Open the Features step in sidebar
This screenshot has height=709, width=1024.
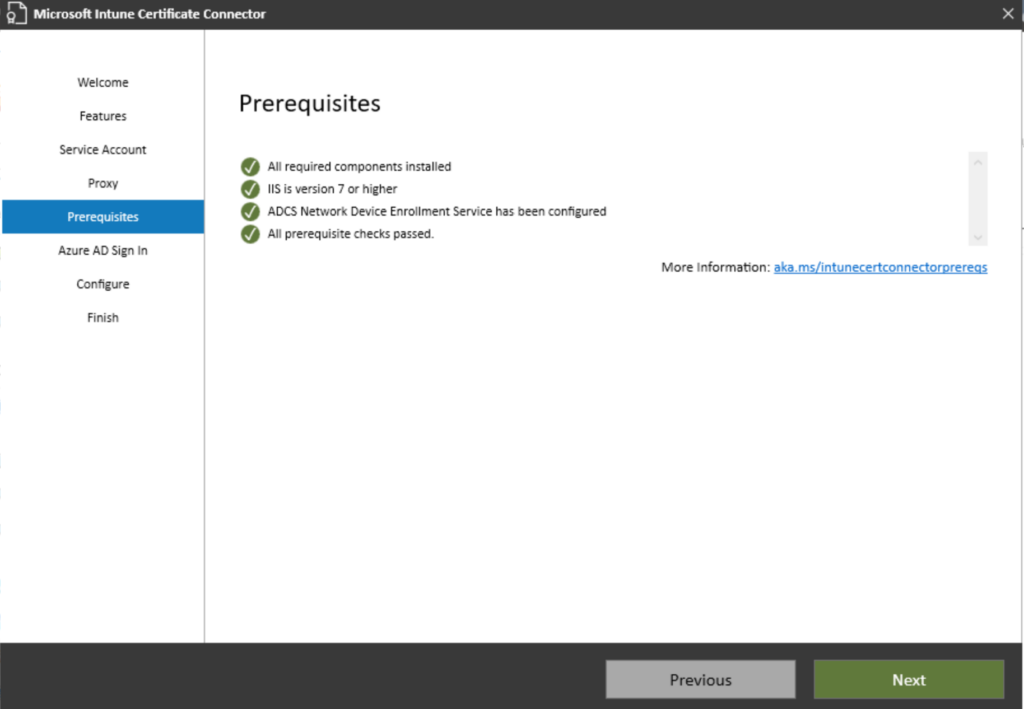[103, 116]
